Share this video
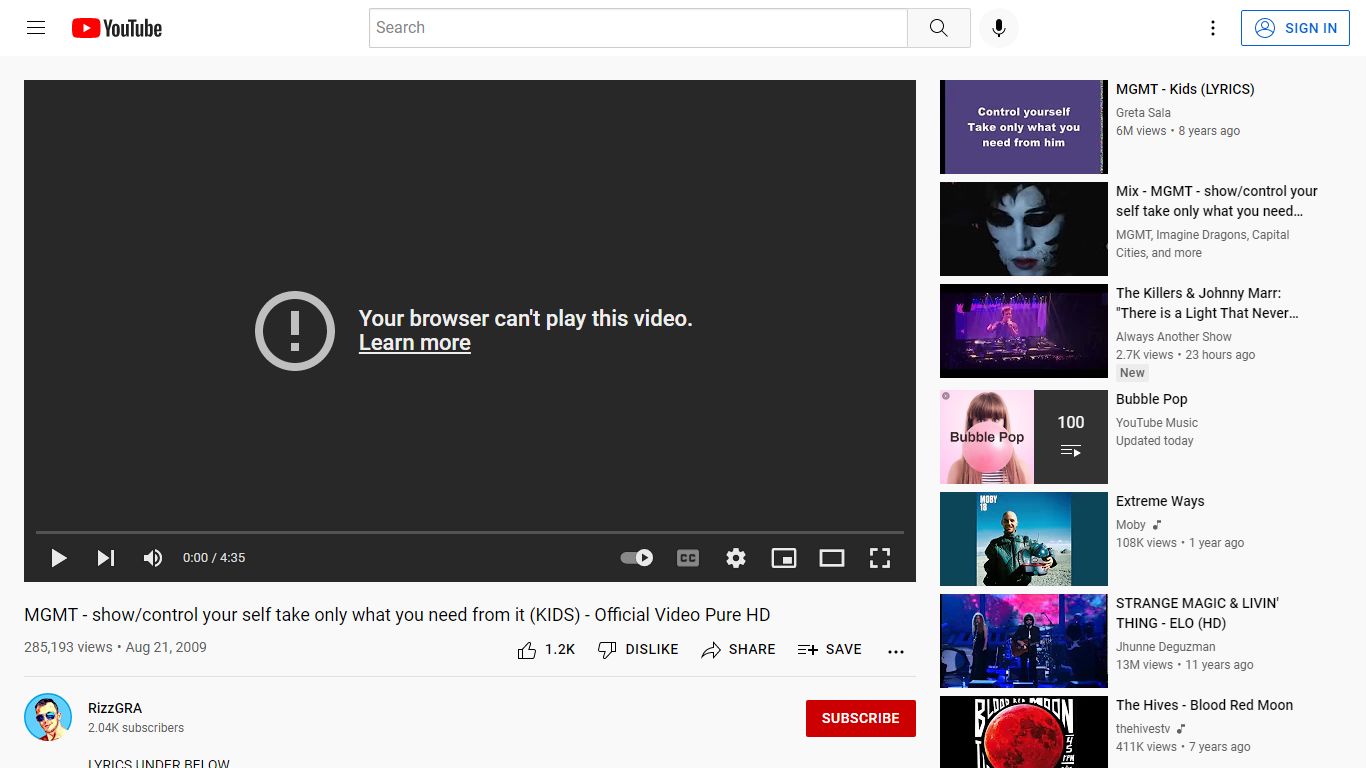1366x768 pixels. tap(738, 650)
